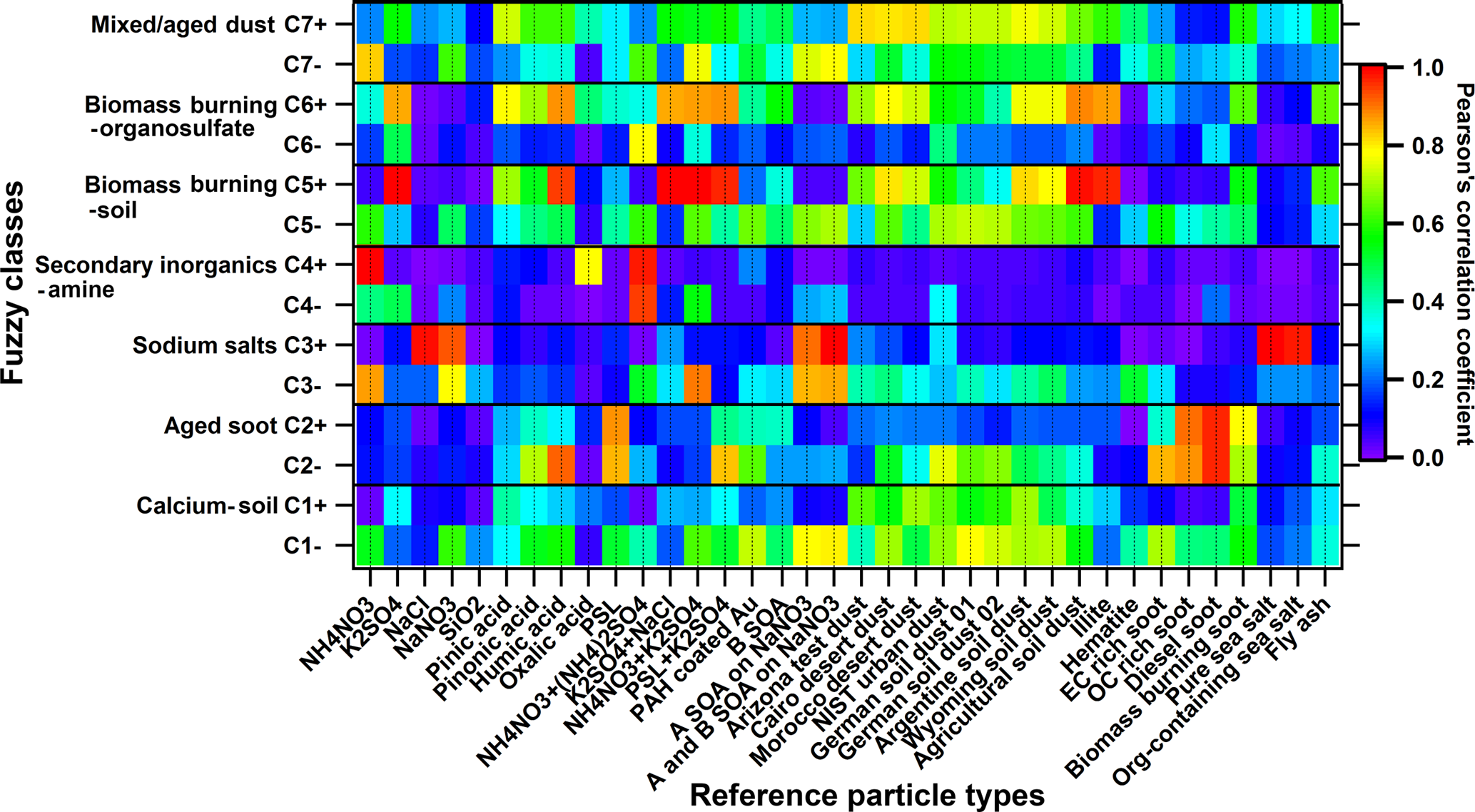
Task: Click the yellow Oxalic acid cell in row C4+
Action: pyautogui.click(x=588, y=265)
